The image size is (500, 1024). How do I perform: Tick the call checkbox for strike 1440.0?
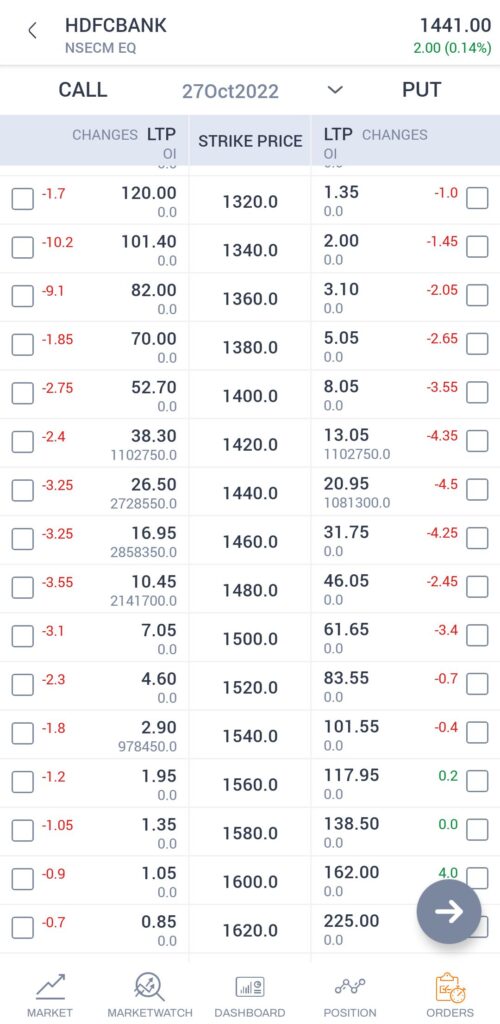[23, 490]
